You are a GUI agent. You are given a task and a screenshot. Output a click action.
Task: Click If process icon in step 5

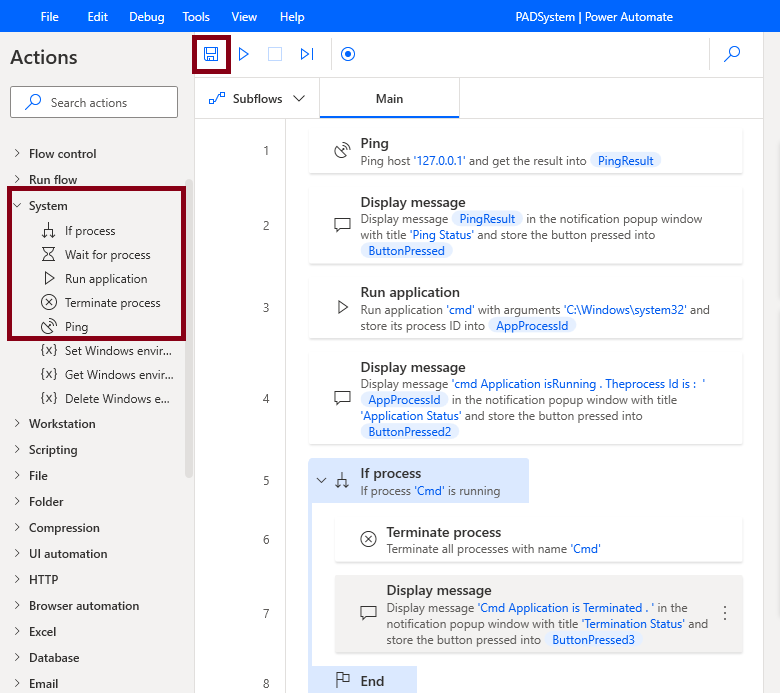[x=342, y=481]
